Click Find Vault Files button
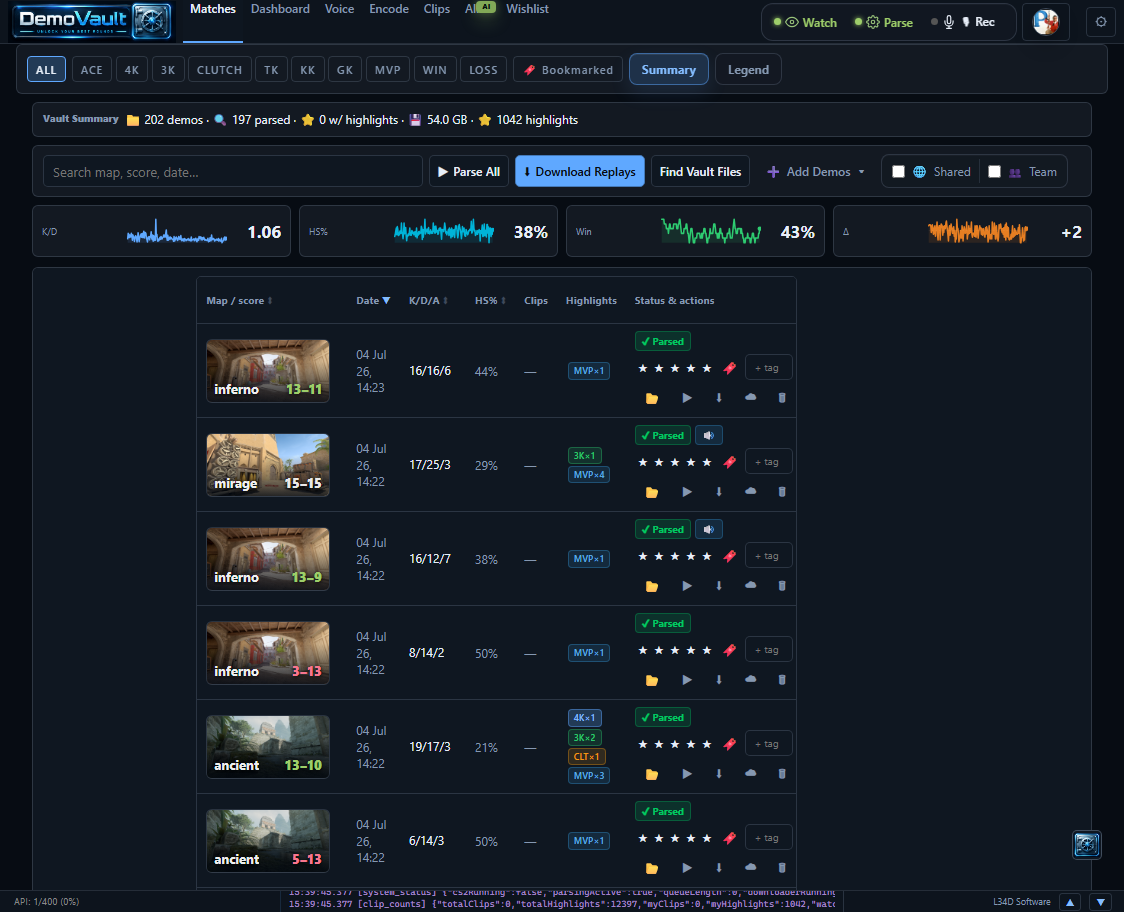 (700, 172)
